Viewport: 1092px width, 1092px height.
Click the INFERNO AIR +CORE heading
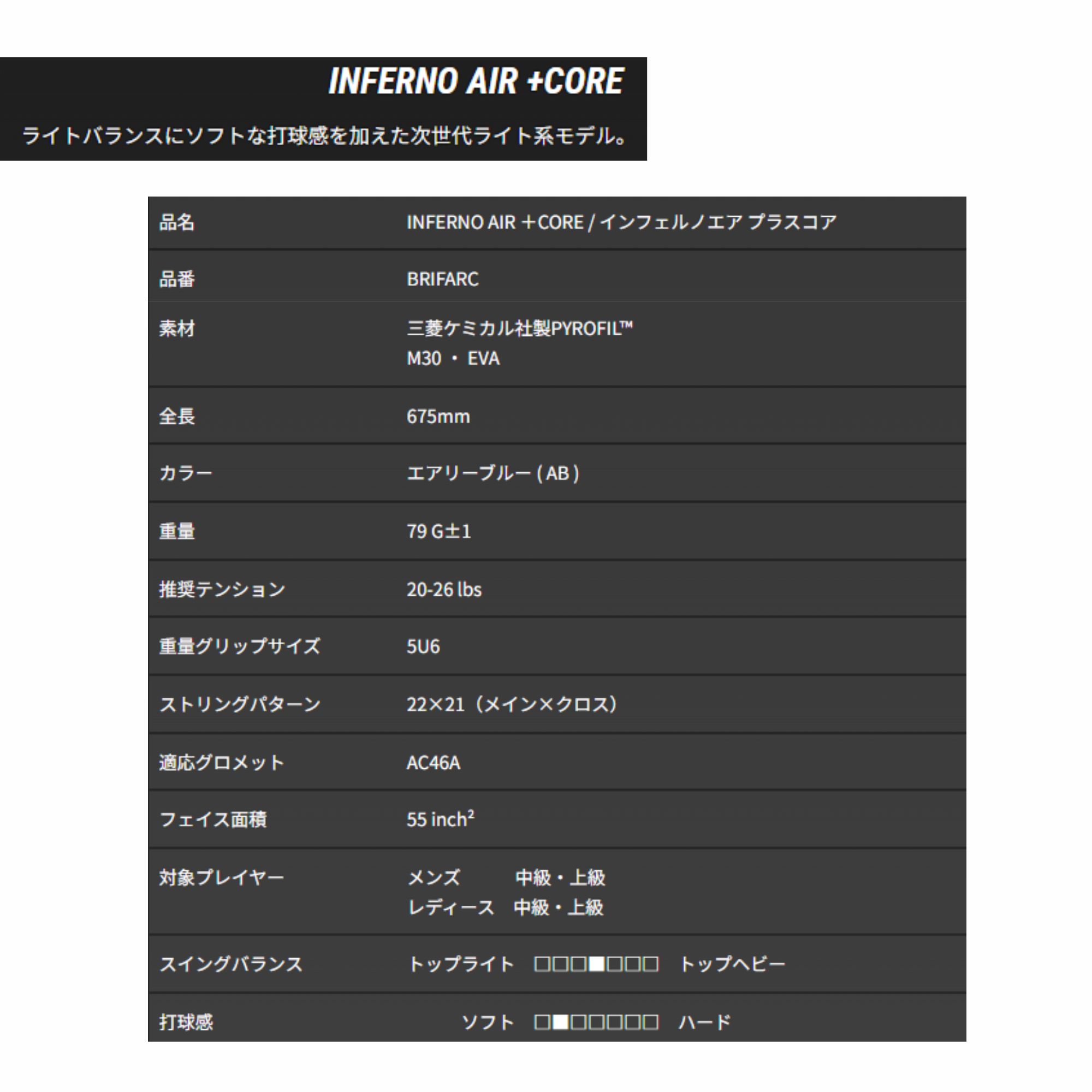pos(476,81)
